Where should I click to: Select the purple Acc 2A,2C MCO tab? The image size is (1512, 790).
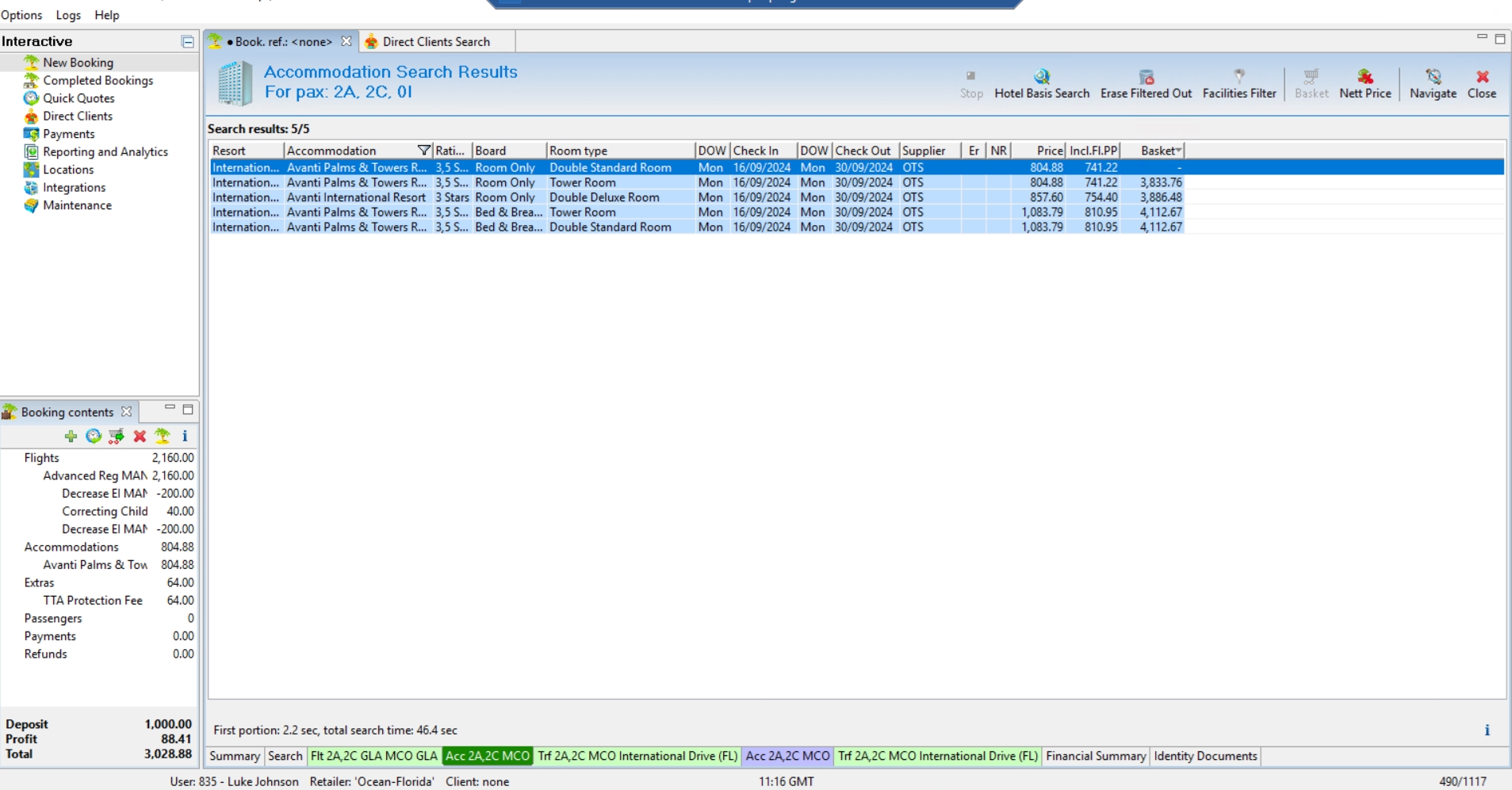tap(787, 756)
